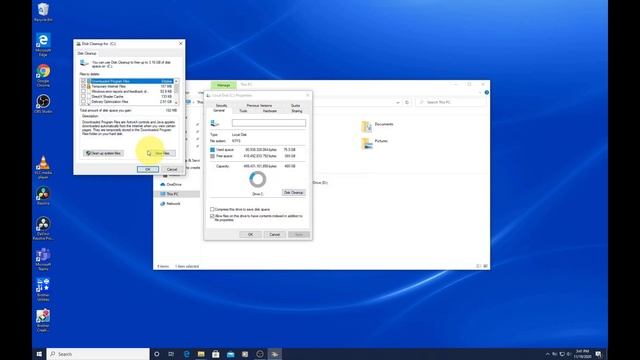Click OK in Properties dialog

(250, 234)
